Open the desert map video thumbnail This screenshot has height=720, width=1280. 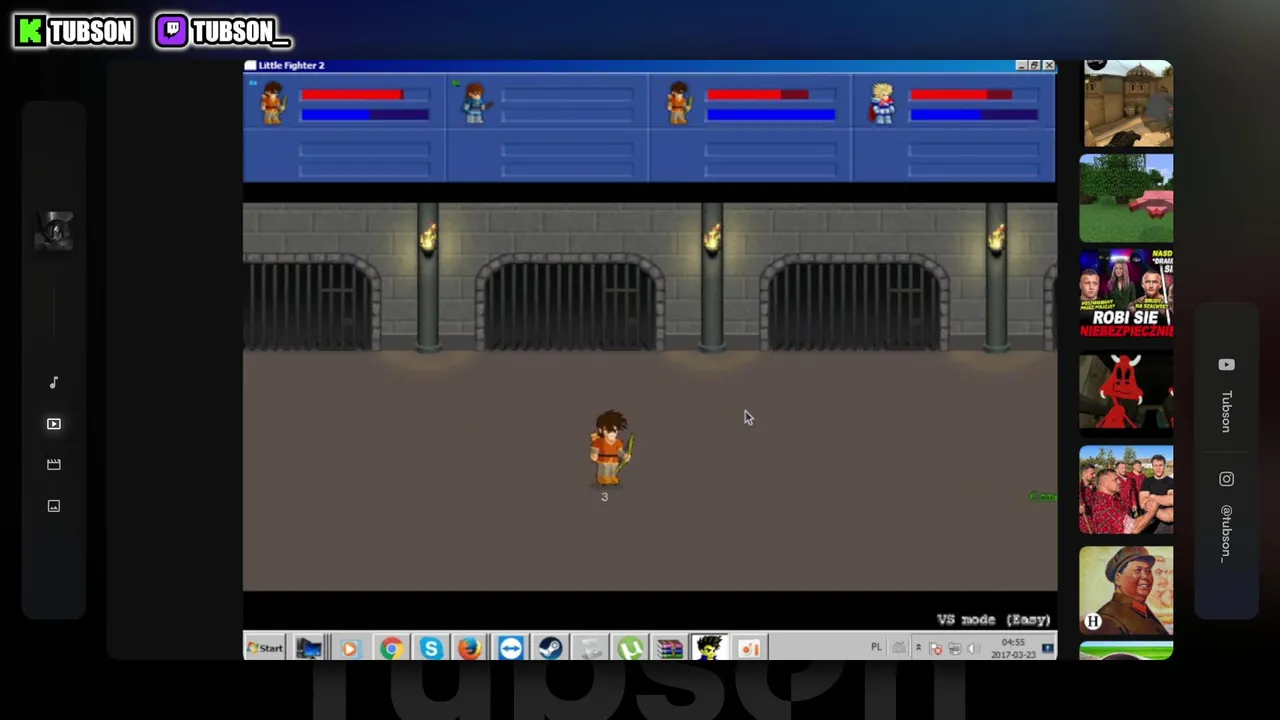(1128, 103)
